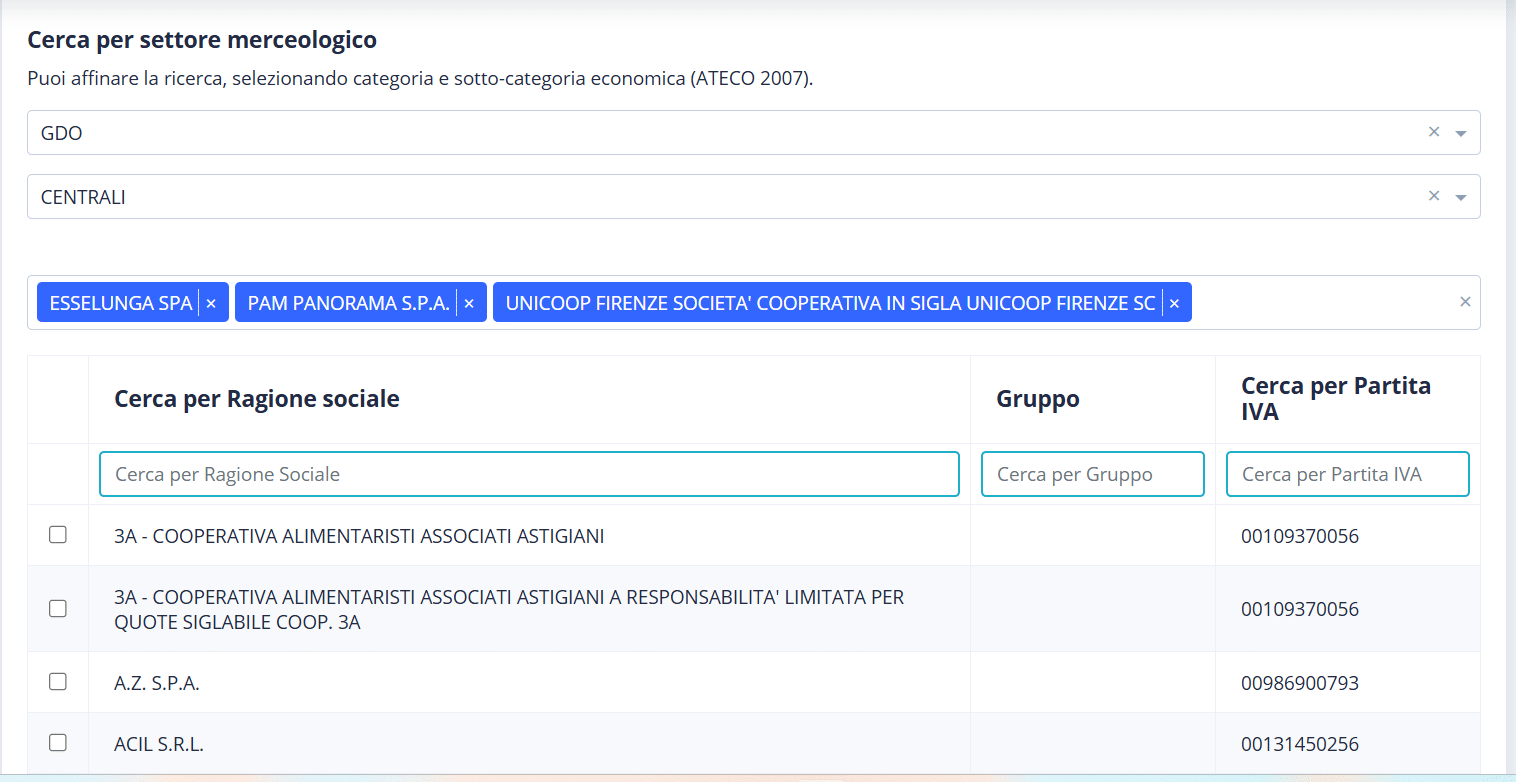Screen dimensions: 1516x782
Task: Clear the GDO category selection
Action: click(1434, 132)
